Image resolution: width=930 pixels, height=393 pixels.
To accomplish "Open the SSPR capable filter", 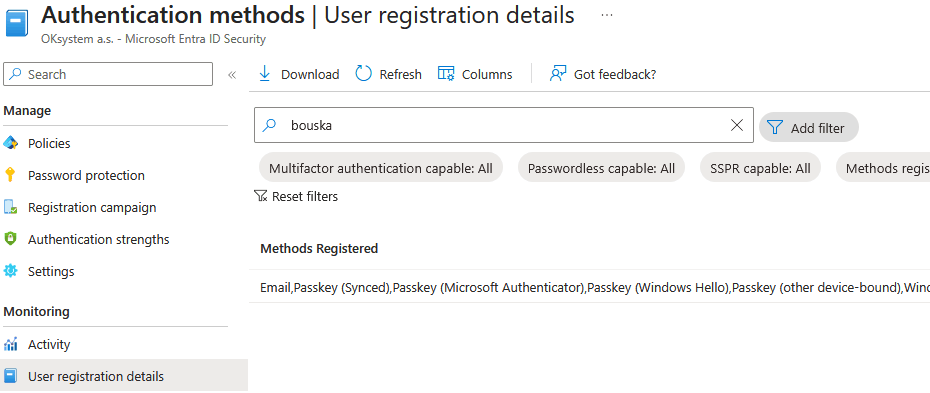I will pos(760,168).
